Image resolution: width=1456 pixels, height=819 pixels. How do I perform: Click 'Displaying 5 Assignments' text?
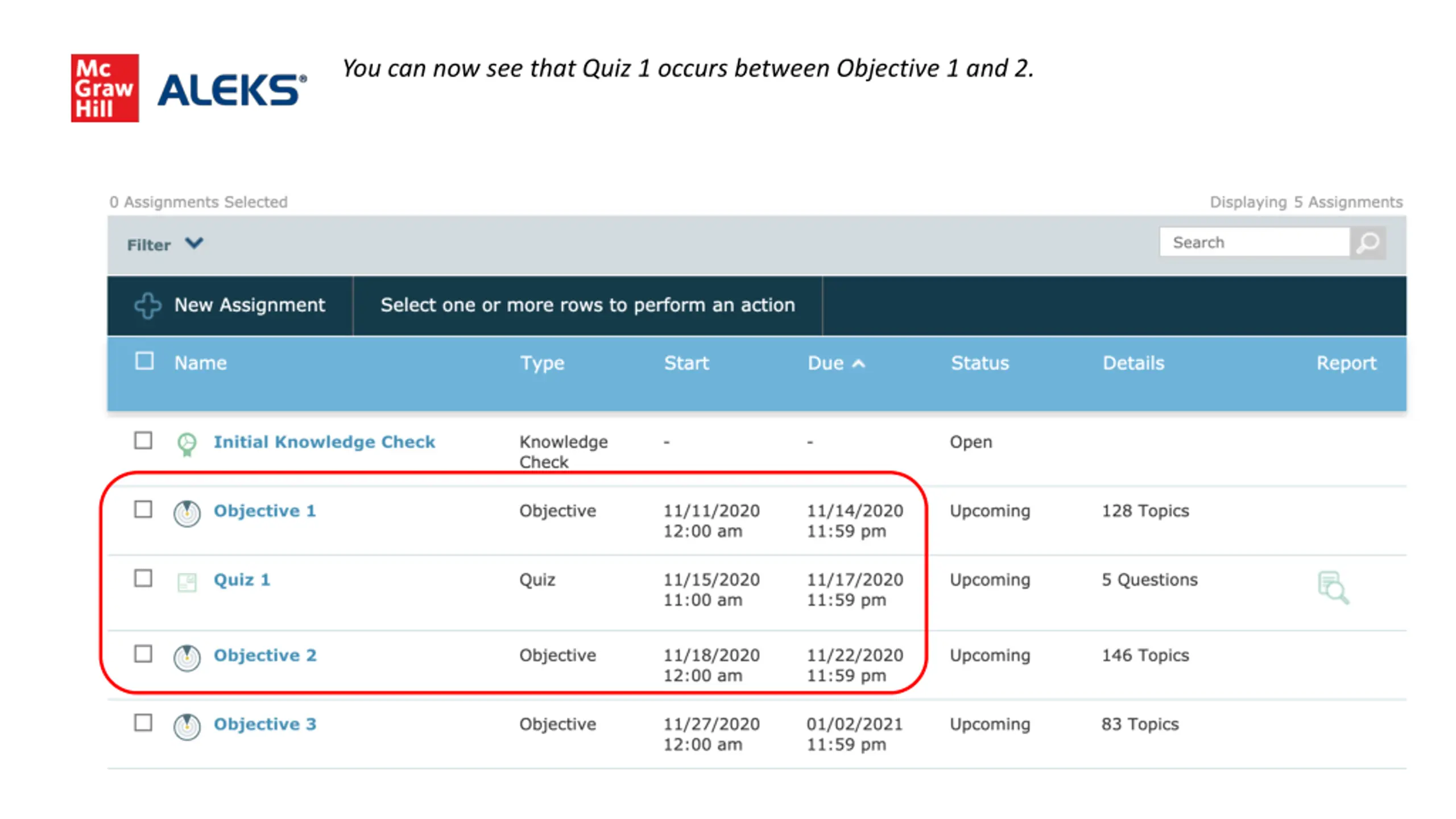point(1306,202)
